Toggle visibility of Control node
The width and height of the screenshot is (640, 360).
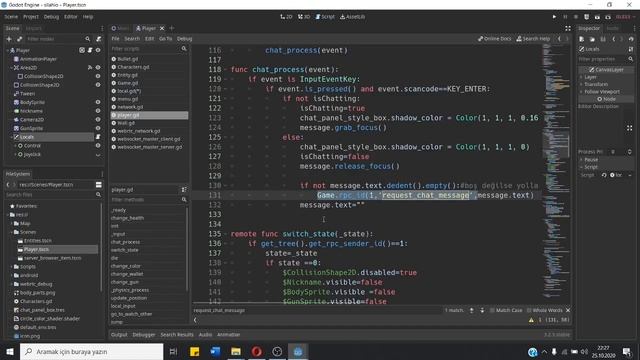(x=98, y=145)
